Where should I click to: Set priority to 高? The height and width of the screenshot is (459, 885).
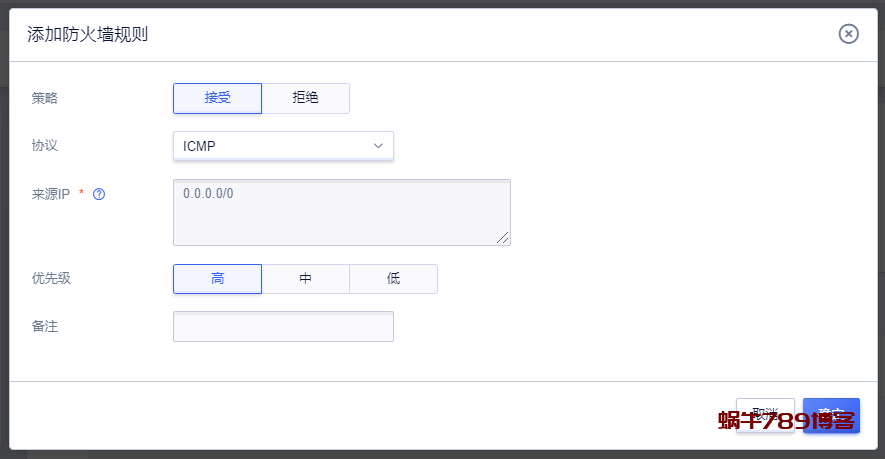(217, 279)
